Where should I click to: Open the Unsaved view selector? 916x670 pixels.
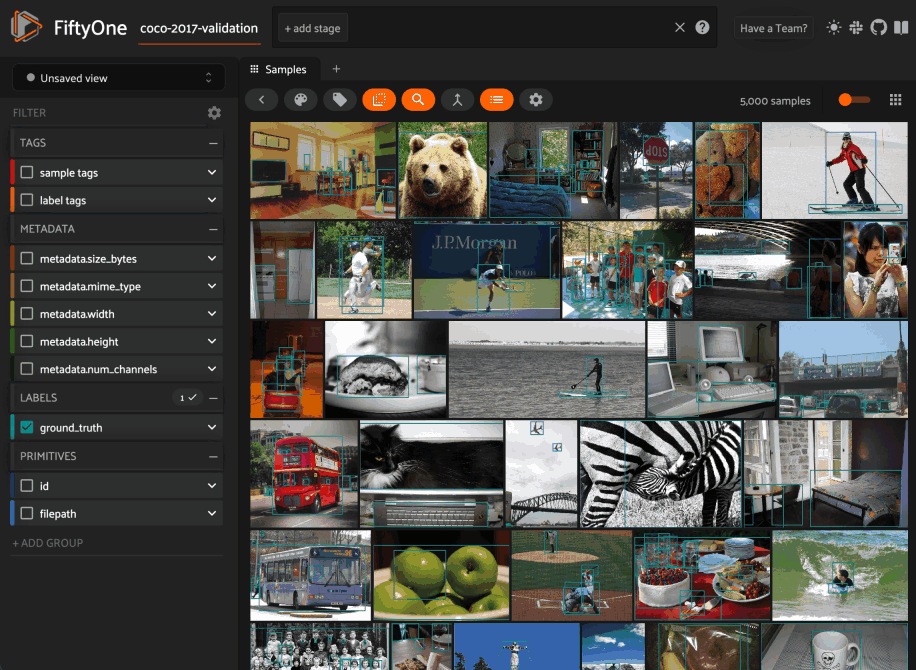(119, 78)
